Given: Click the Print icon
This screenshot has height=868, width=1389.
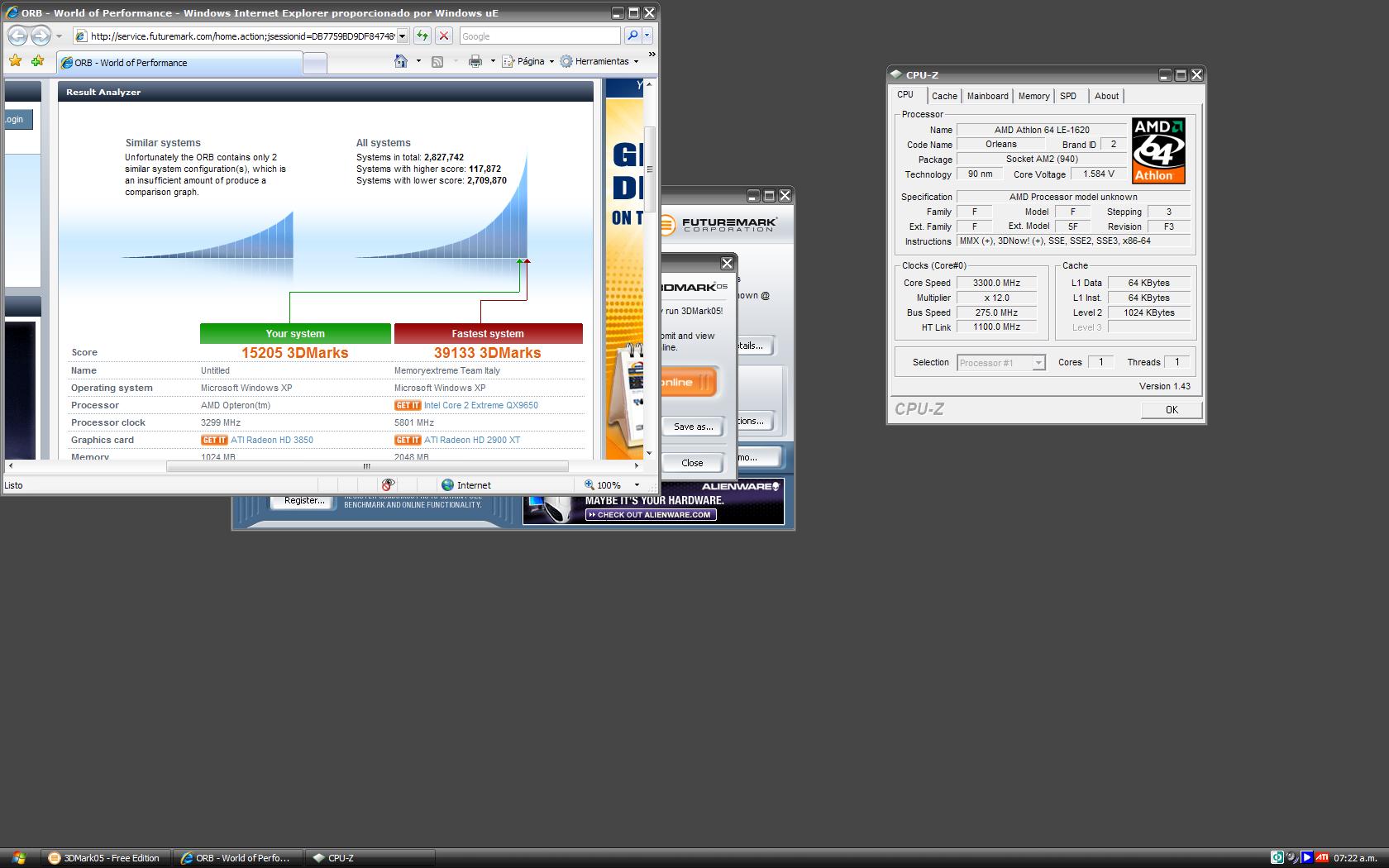Looking at the screenshot, I should click(x=475, y=61).
